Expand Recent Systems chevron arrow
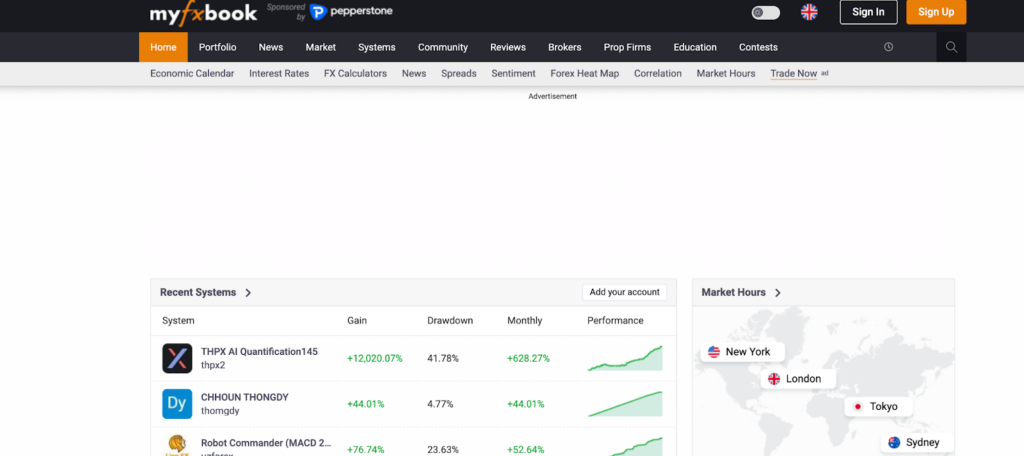Image resolution: width=1024 pixels, height=456 pixels. point(248,293)
